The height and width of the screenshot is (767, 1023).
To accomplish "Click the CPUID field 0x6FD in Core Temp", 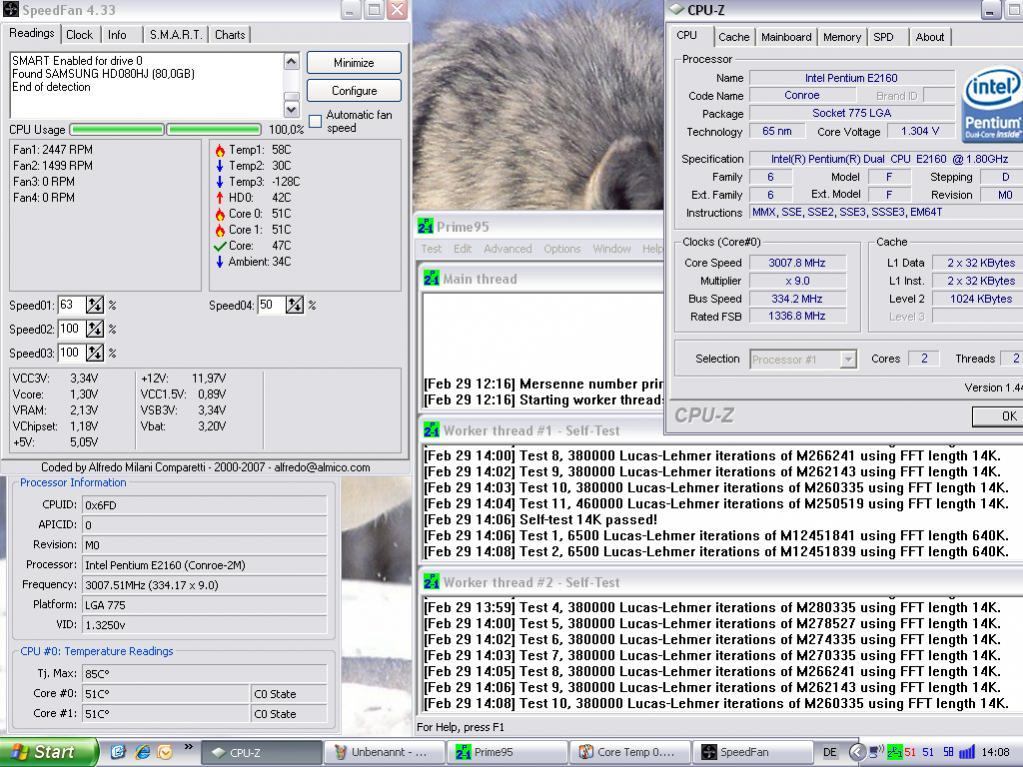I will coord(204,505).
